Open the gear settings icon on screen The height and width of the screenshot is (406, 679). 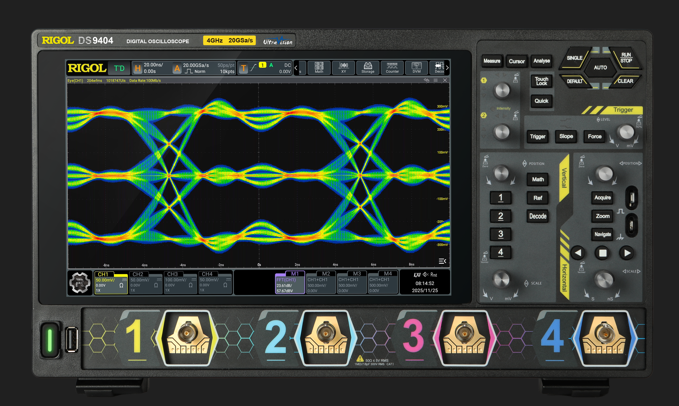pyautogui.click(x=80, y=283)
